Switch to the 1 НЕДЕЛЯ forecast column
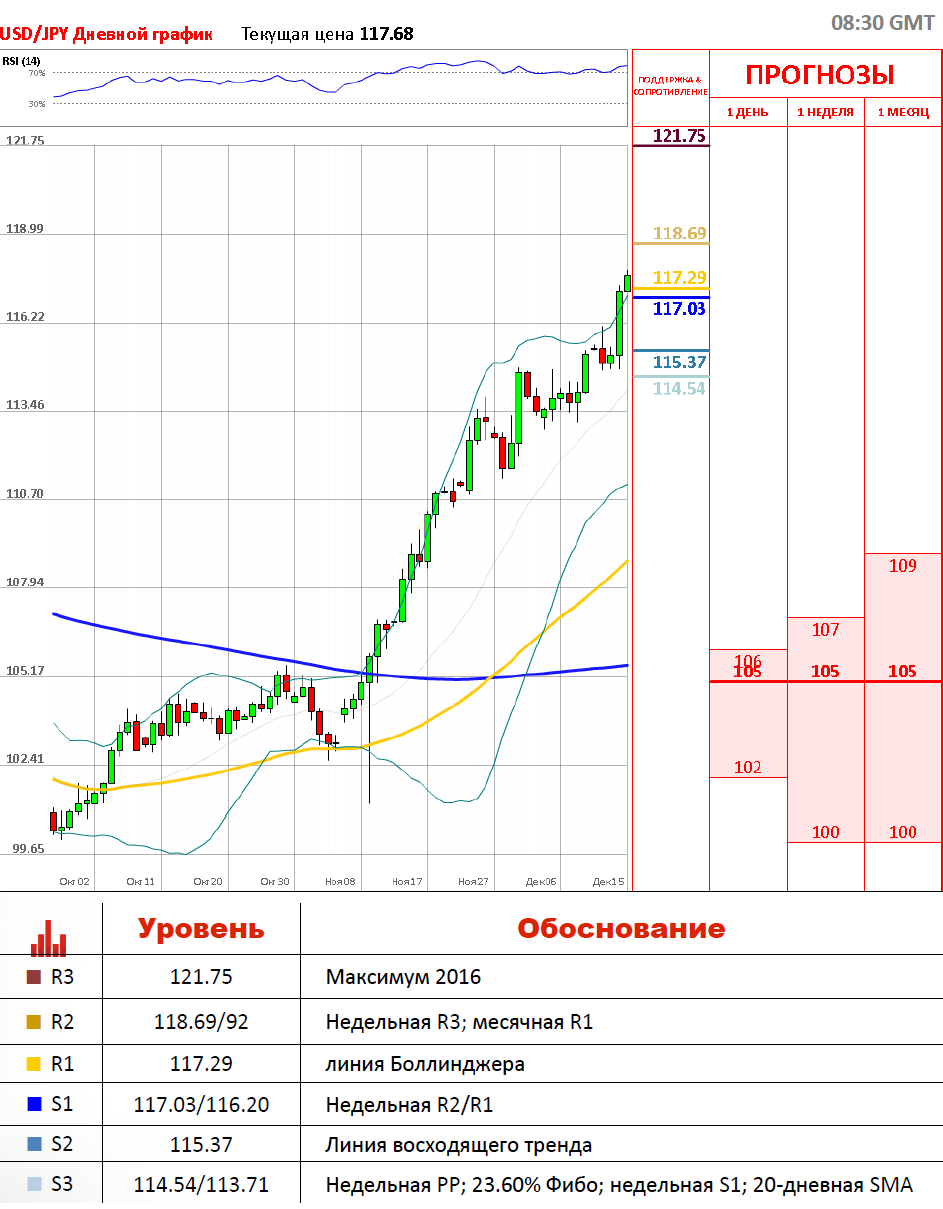This screenshot has height=1209, width=943. [825, 112]
